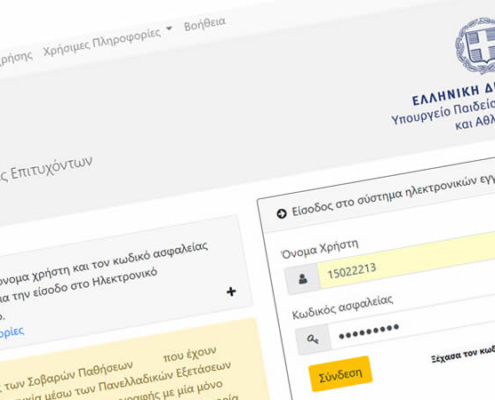Click the Υπουργείο Παιδείας ministry text
Image resolution: width=495 pixels, height=400 pixels.
[443, 112]
